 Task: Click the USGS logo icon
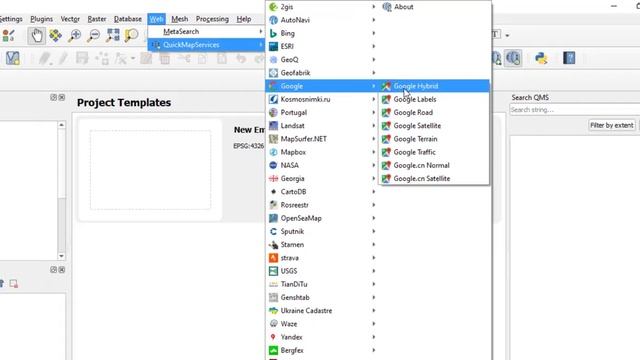[x=273, y=271]
